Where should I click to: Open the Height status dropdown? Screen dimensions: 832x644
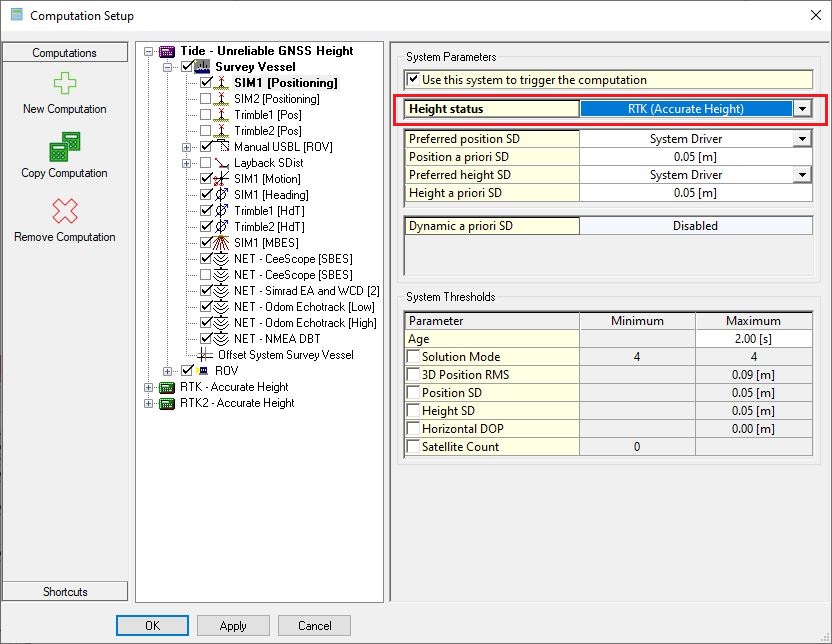tap(802, 109)
